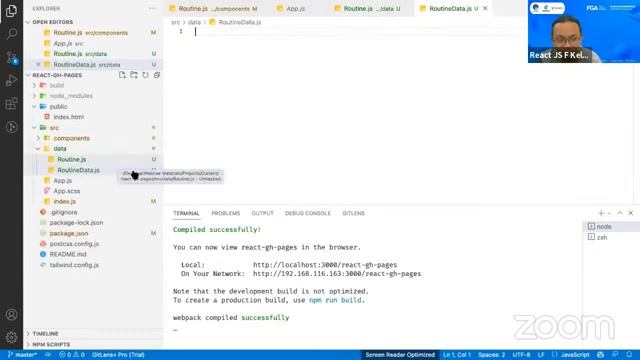The width and height of the screenshot is (640, 360).
Task: Open index.js in the file tree
Action: coord(64,202)
